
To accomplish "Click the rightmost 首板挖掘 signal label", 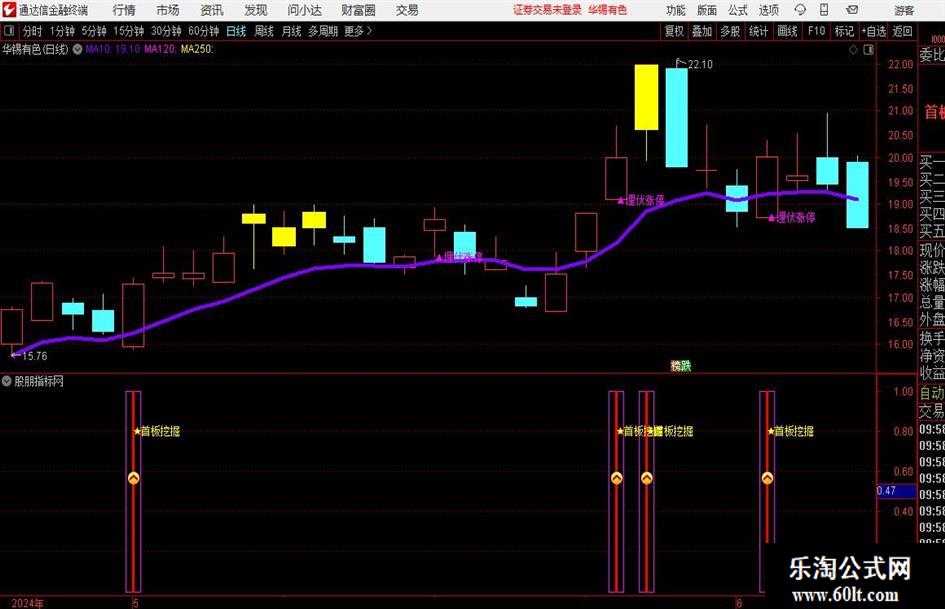I will (x=791, y=431).
